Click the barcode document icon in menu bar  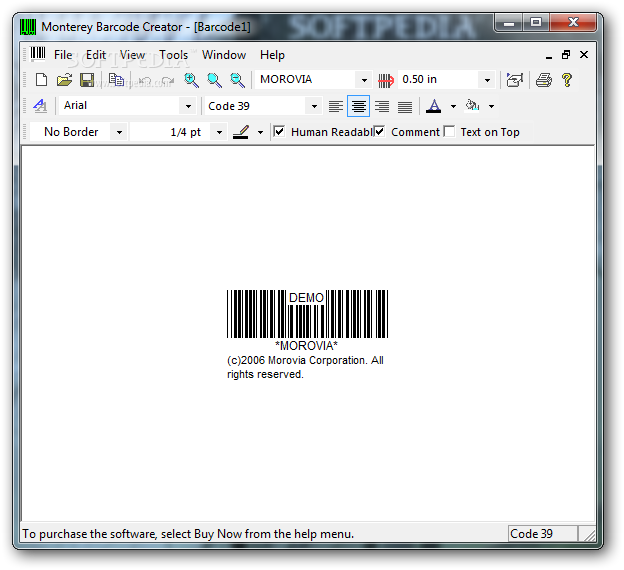tap(38, 54)
